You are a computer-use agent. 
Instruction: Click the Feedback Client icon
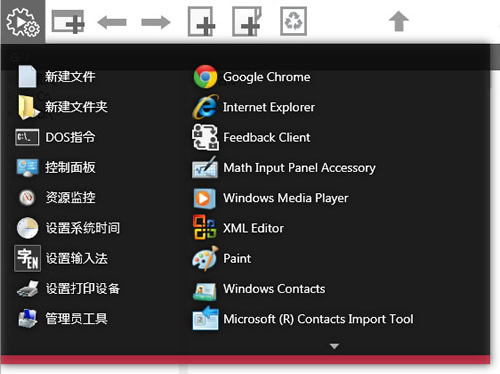pos(205,137)
